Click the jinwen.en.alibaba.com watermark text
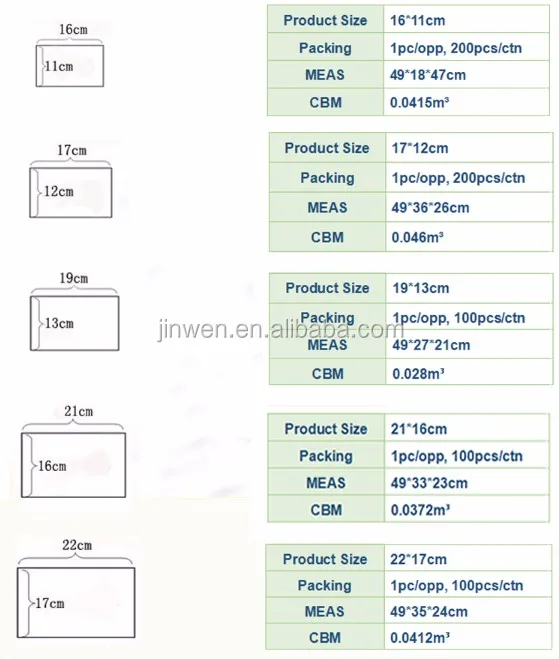The width and height of the screenshot is (559, 659). click(280, 329)
